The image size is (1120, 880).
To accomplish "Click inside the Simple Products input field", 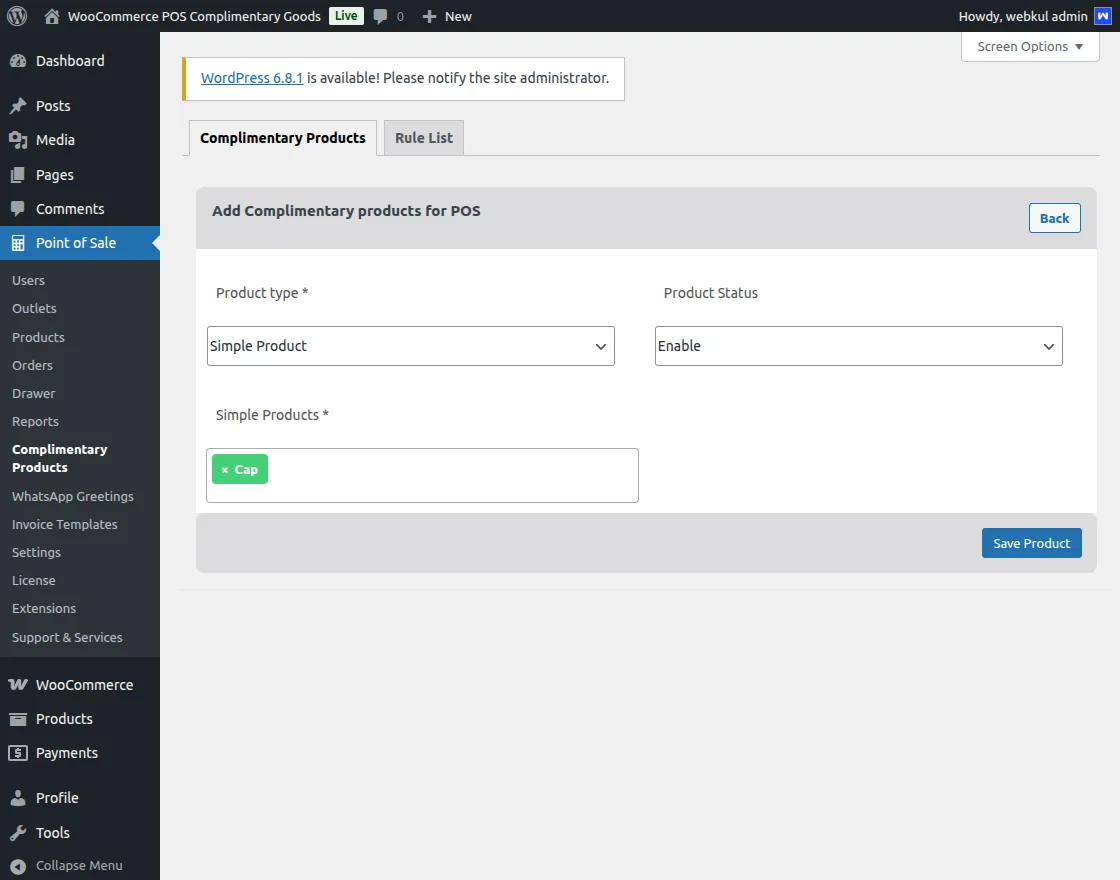I will click(450, 475).
